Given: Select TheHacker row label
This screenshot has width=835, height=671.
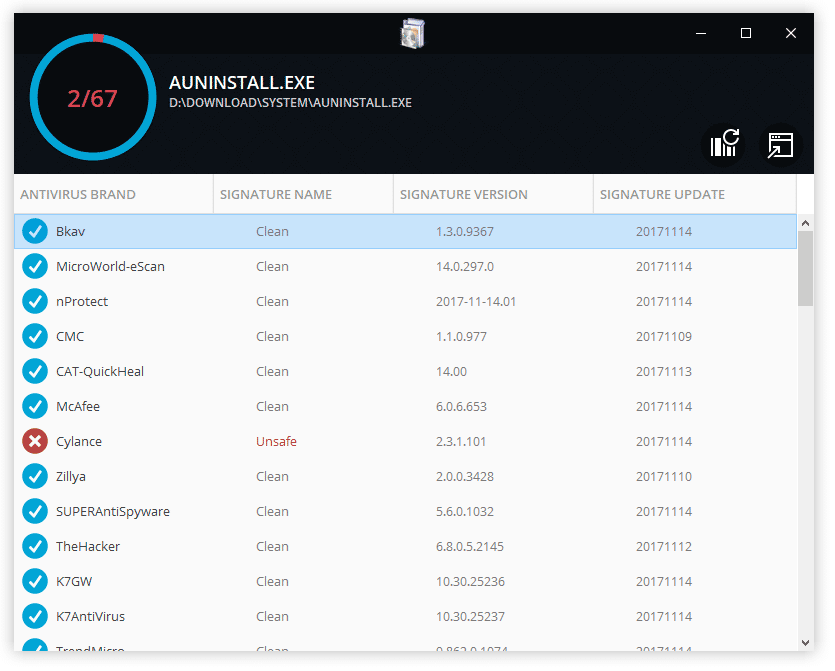Looking at the screenshot, I should click(x=88, y=547).
